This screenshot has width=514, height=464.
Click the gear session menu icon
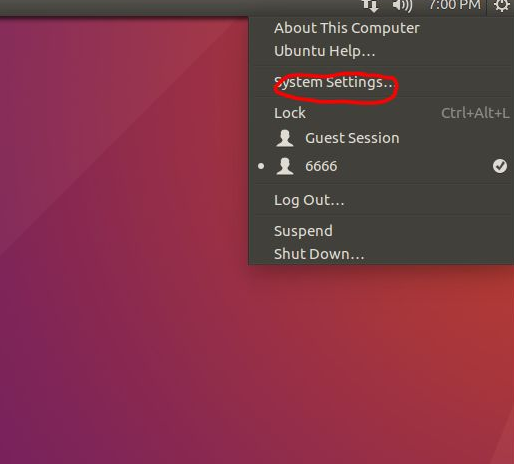[x=501, y=5]
